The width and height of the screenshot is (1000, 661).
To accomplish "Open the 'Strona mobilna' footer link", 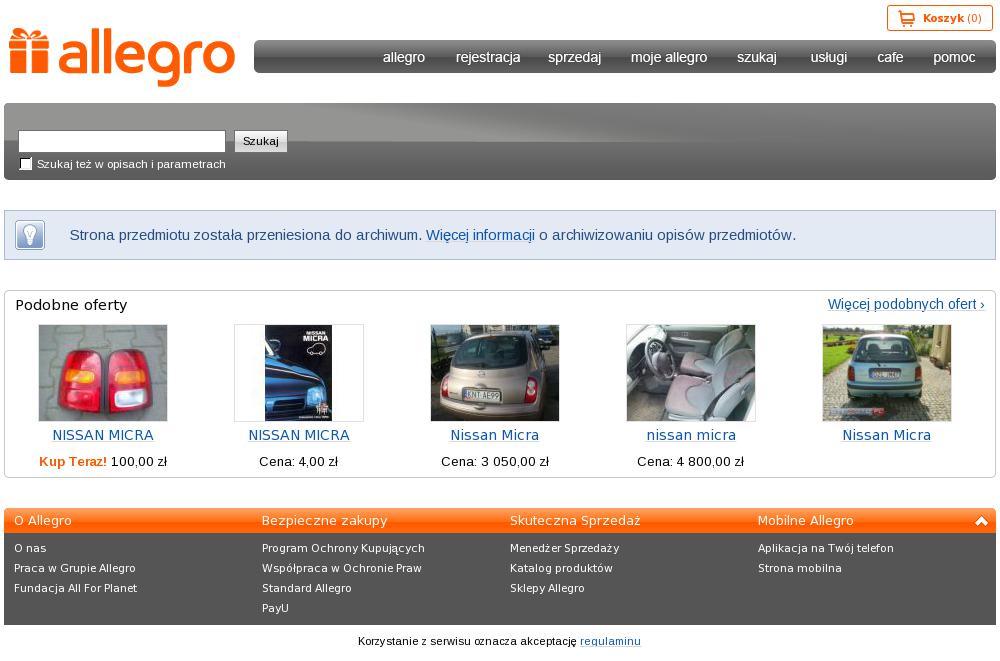I will click(800, 568).
